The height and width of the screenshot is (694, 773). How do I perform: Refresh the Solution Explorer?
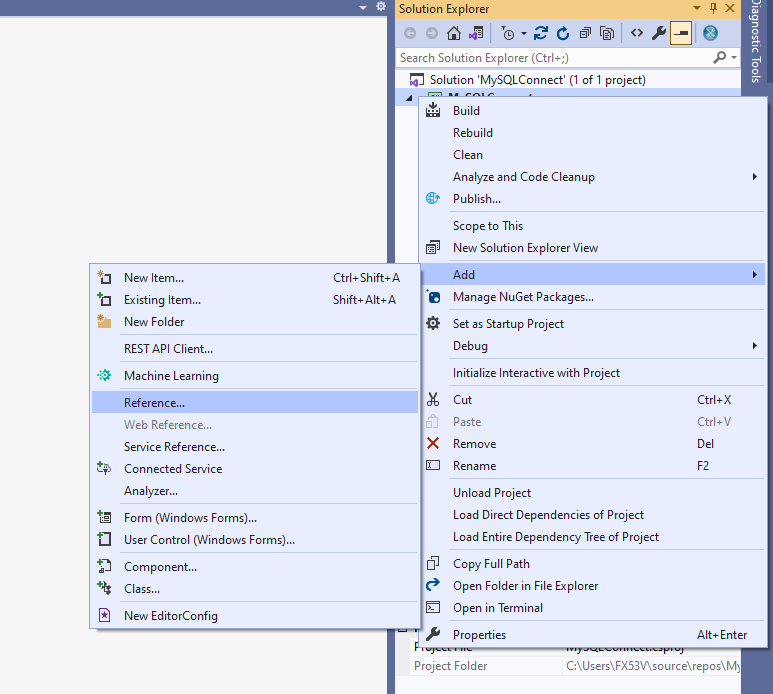tap(563, 33)
